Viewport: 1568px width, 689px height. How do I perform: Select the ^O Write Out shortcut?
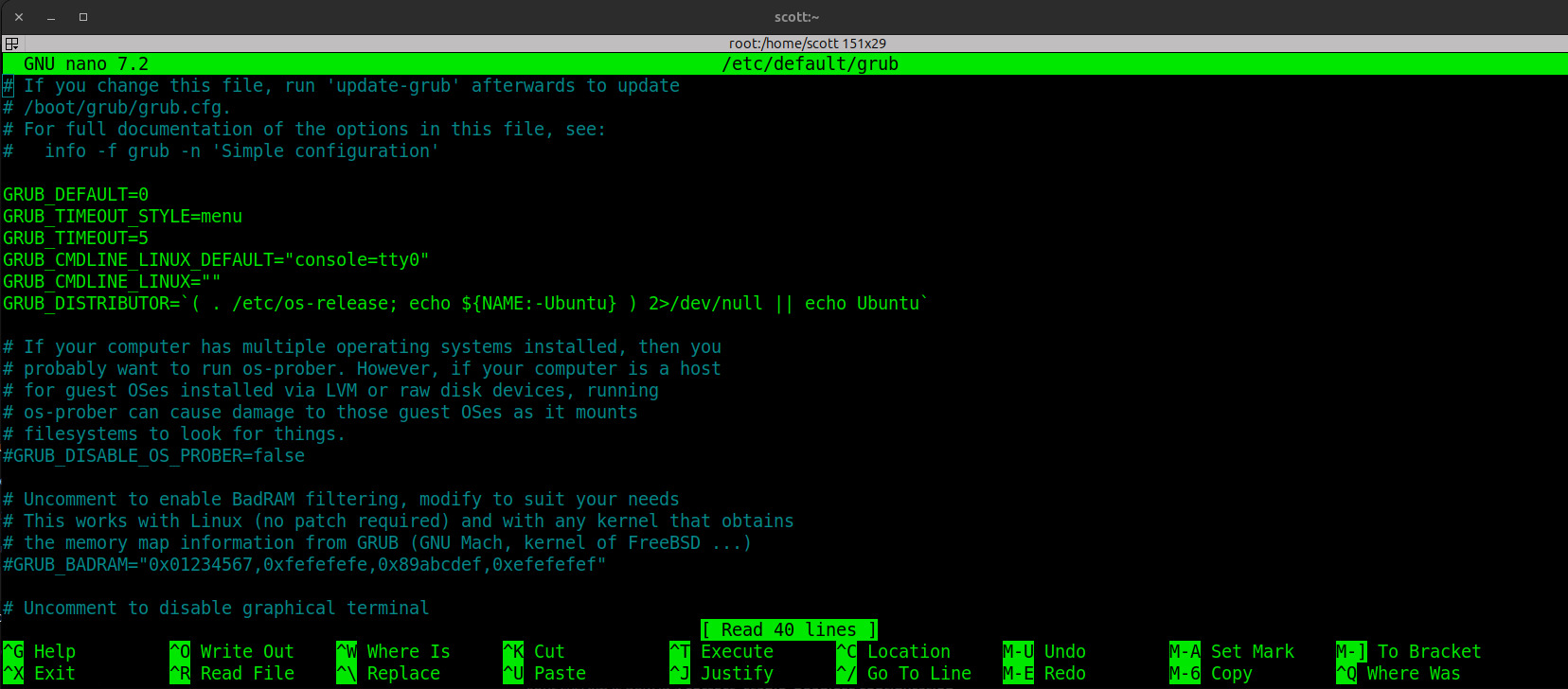232,651
